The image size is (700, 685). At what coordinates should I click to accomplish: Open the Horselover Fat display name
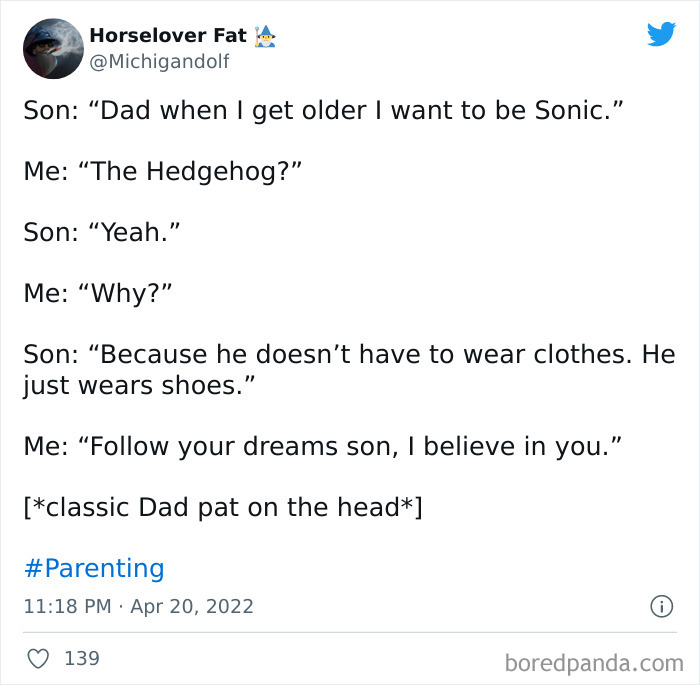point(167,36)
